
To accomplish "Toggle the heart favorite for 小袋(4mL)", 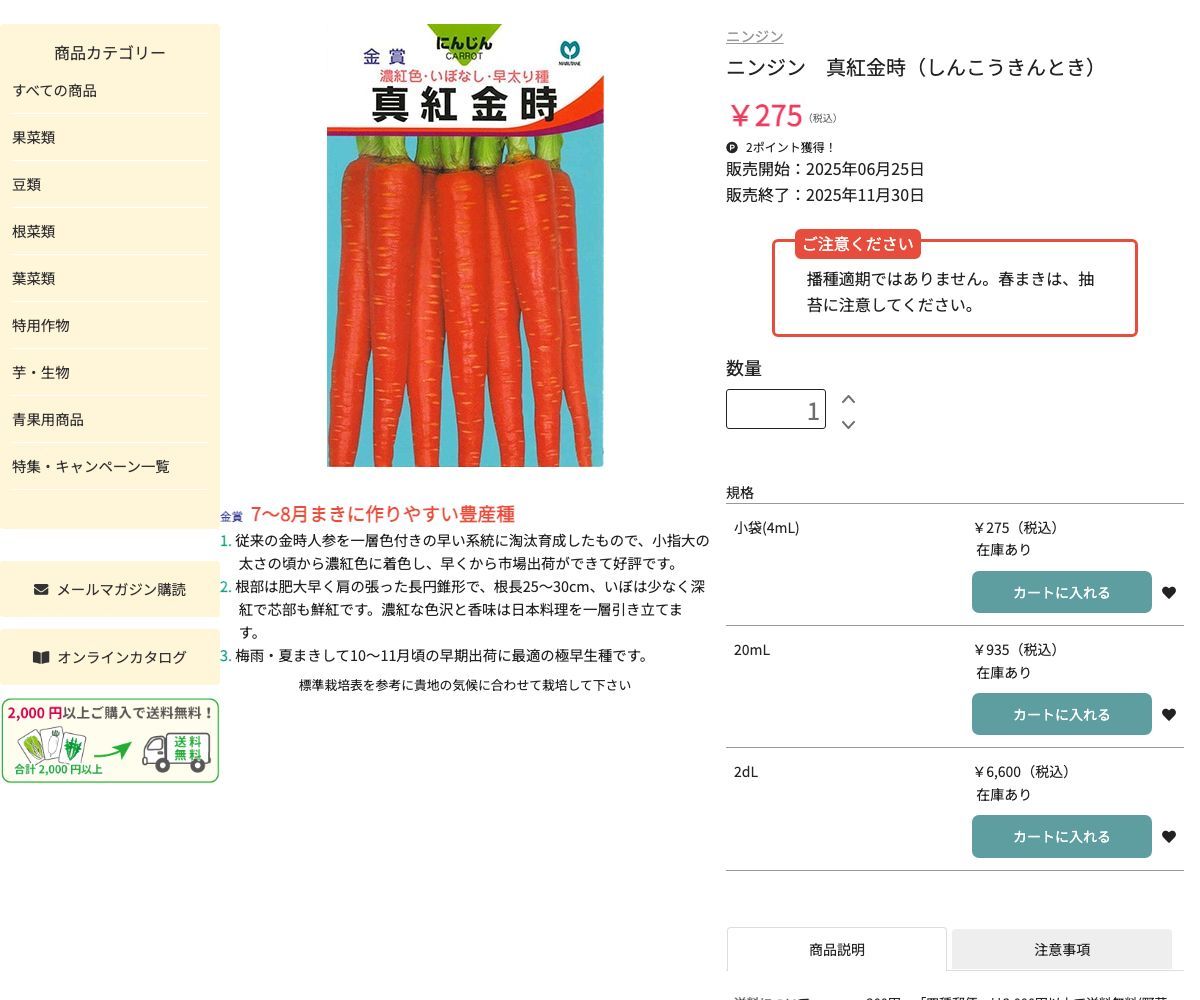I will tap(1169, 592).
